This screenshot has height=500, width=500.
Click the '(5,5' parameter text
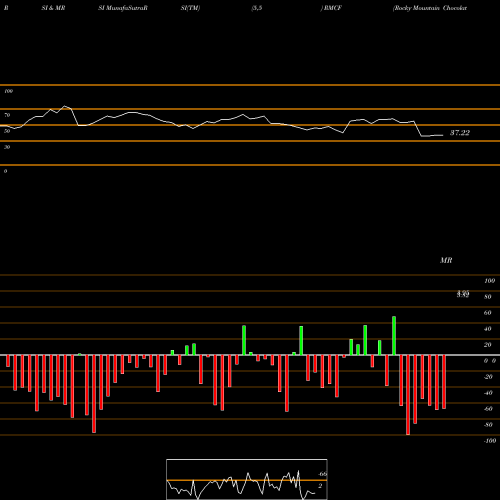pyautogui.click(x=257, y=8)
